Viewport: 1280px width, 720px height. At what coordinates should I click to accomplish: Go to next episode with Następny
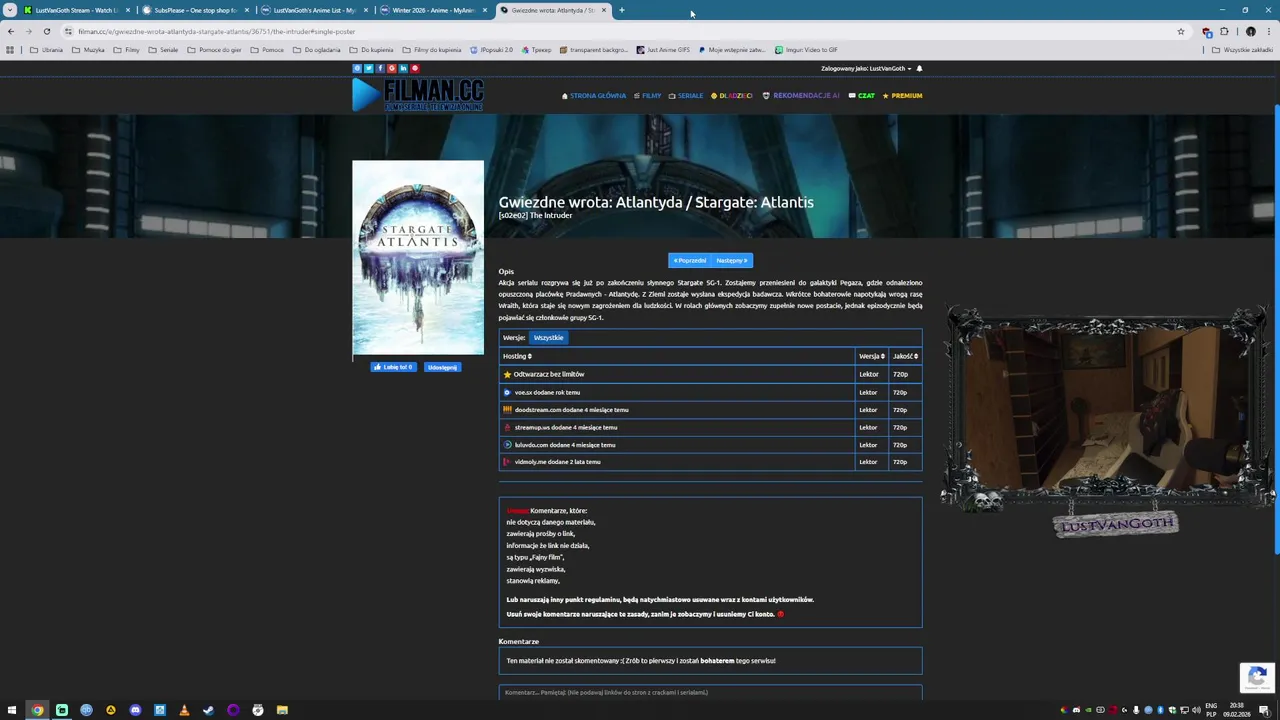[x=732, y=261]
